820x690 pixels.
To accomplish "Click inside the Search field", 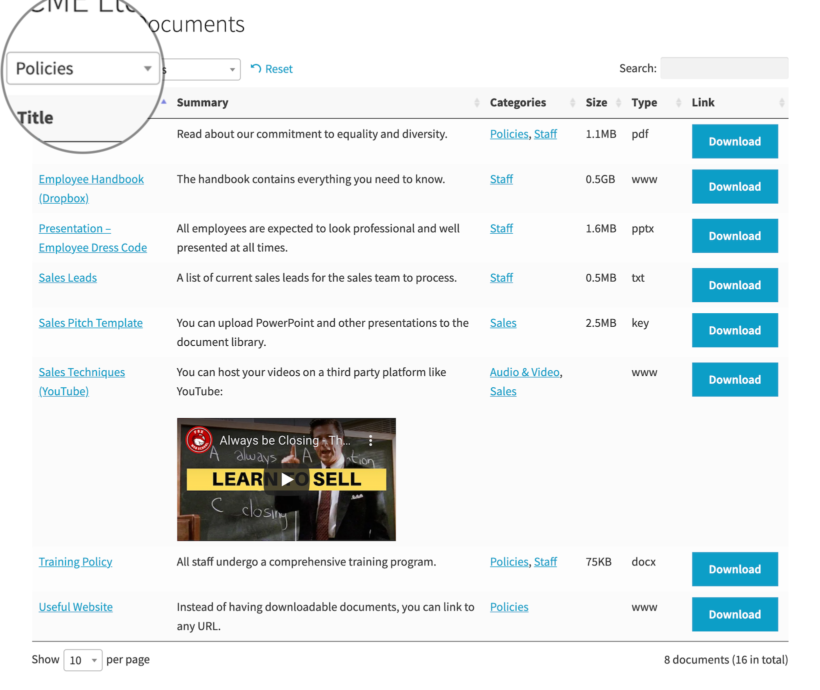I will [724, 68].
